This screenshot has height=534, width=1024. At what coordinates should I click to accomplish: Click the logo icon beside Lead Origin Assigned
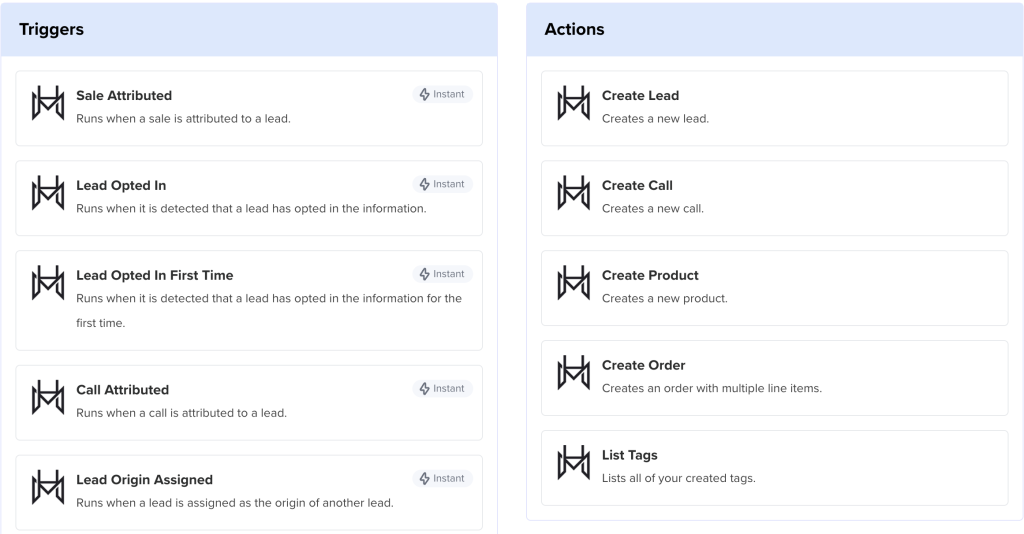click(47, 488)
